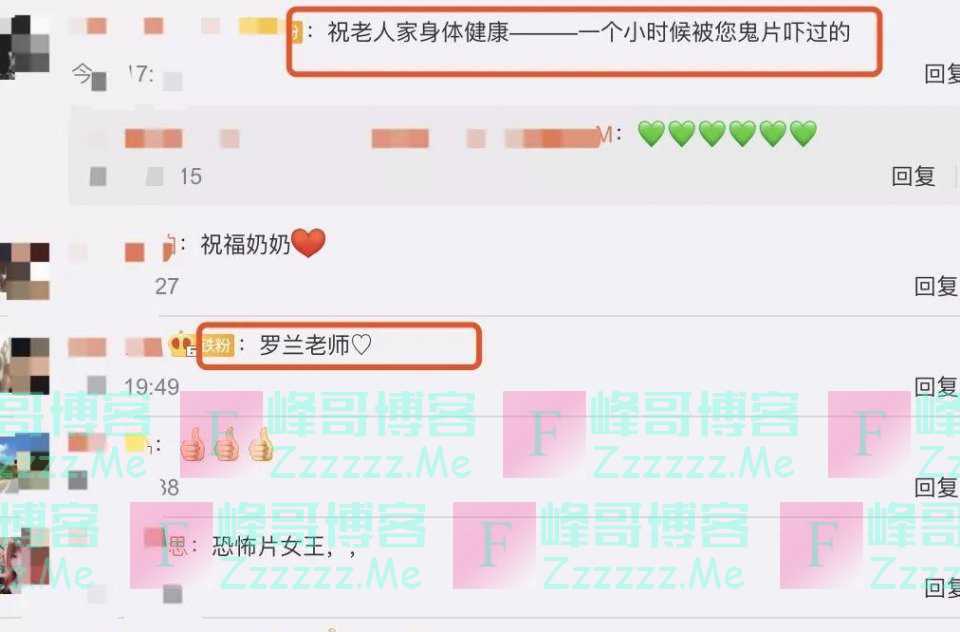Screen dimensions: 960x632
Task: Select the 祝老人家身体健康 comment text
Action: tap(589, 32)
